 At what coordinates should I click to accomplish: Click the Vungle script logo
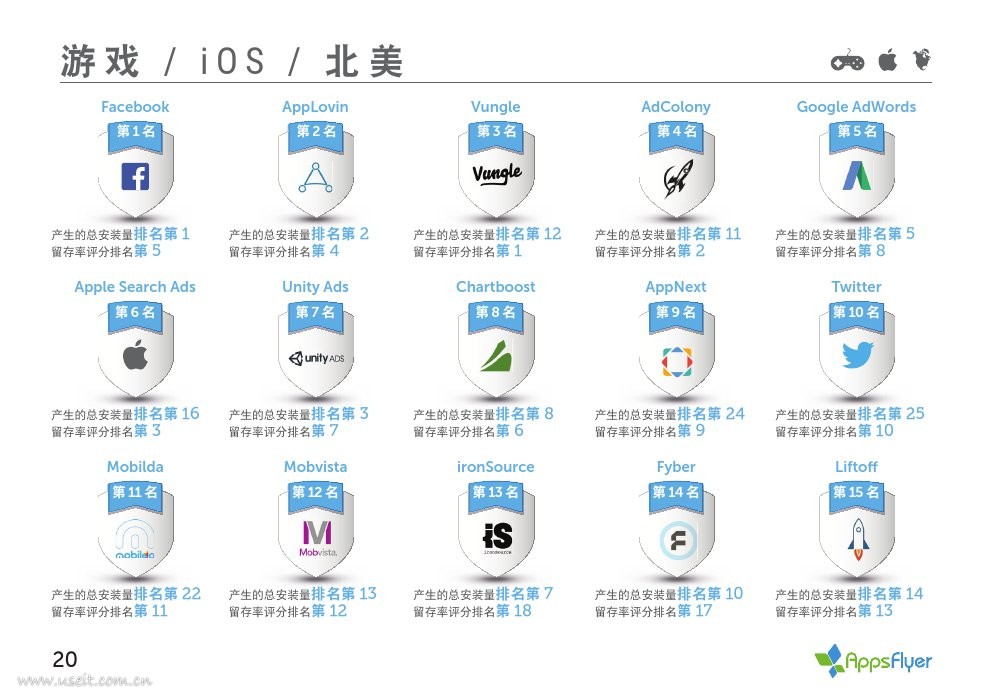(x=497, y=173)
